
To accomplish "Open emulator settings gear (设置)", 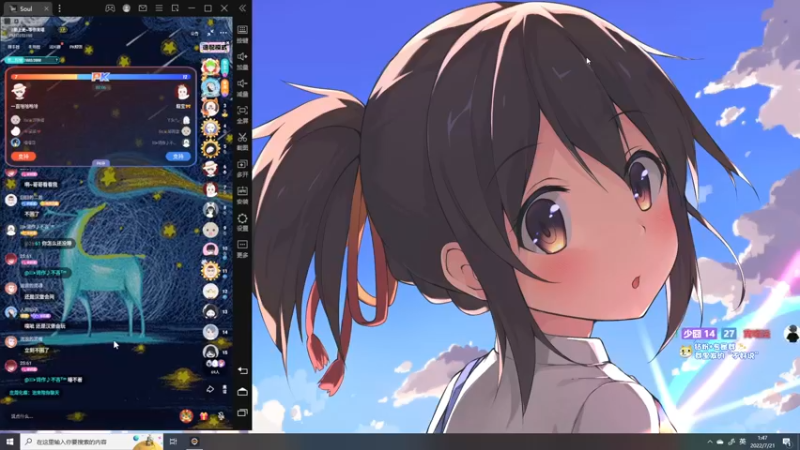I will point(242,222).
